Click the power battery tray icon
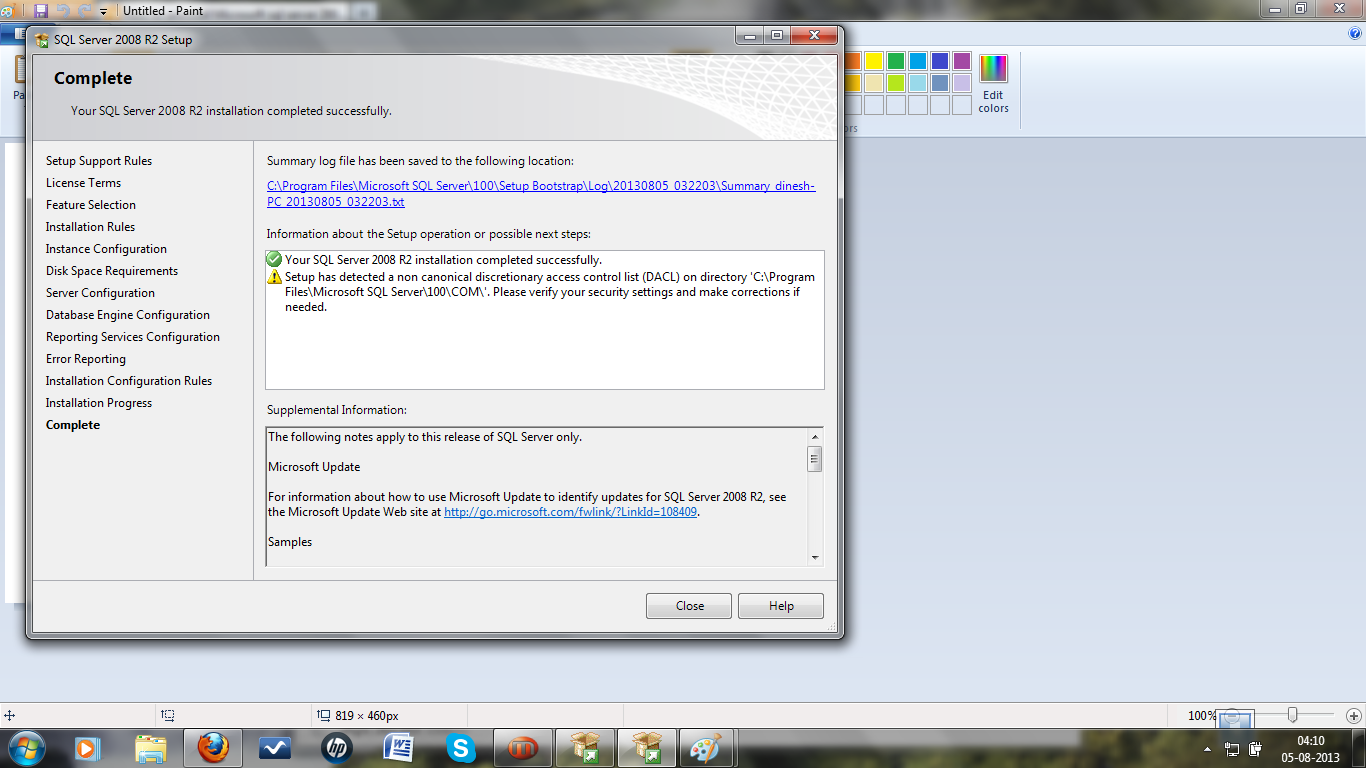Viewport: 1366px width, 768px height. (x=1255, y=748)
